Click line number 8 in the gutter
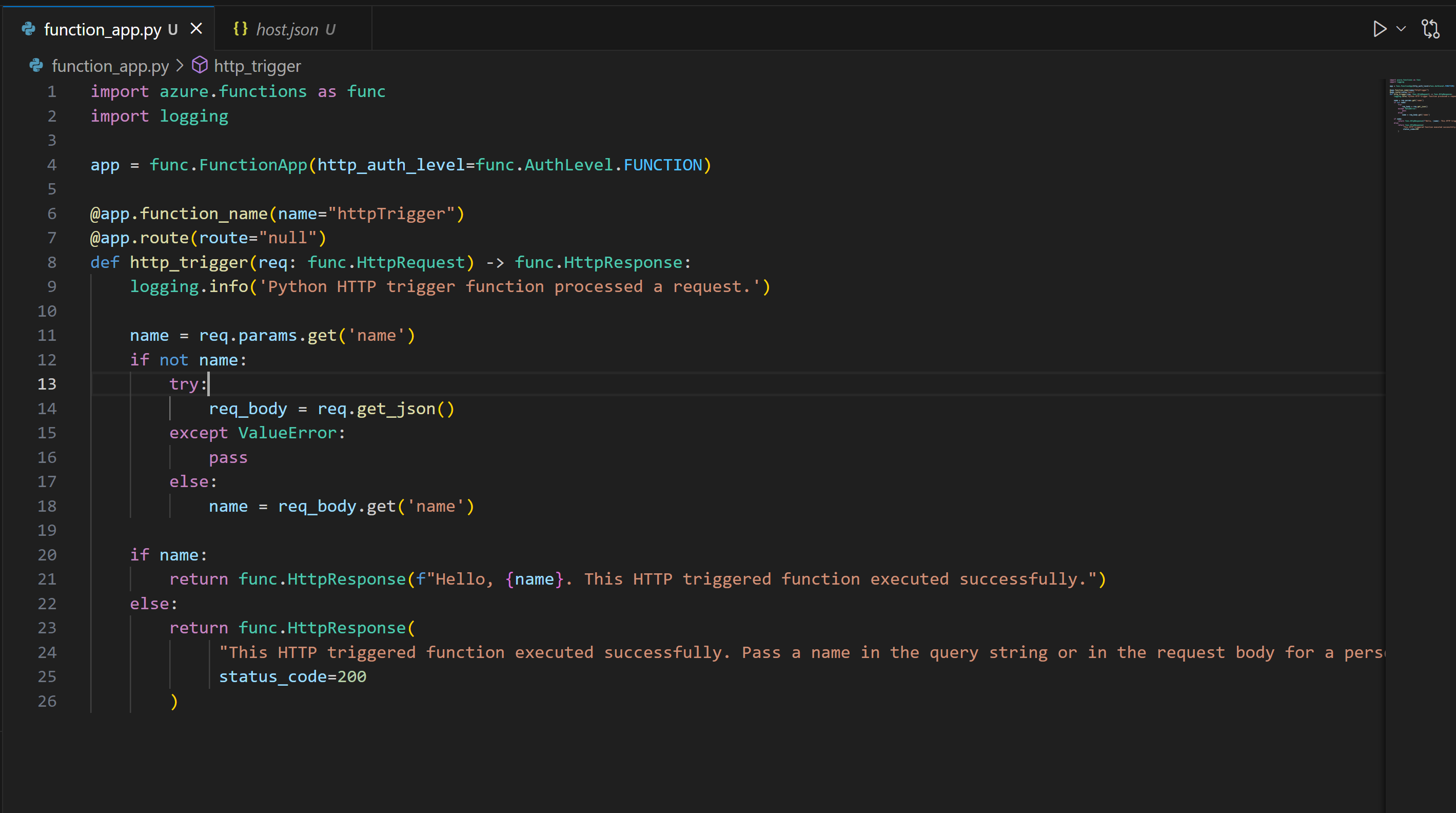This screenshot has width=1456, height=813. 51,262
